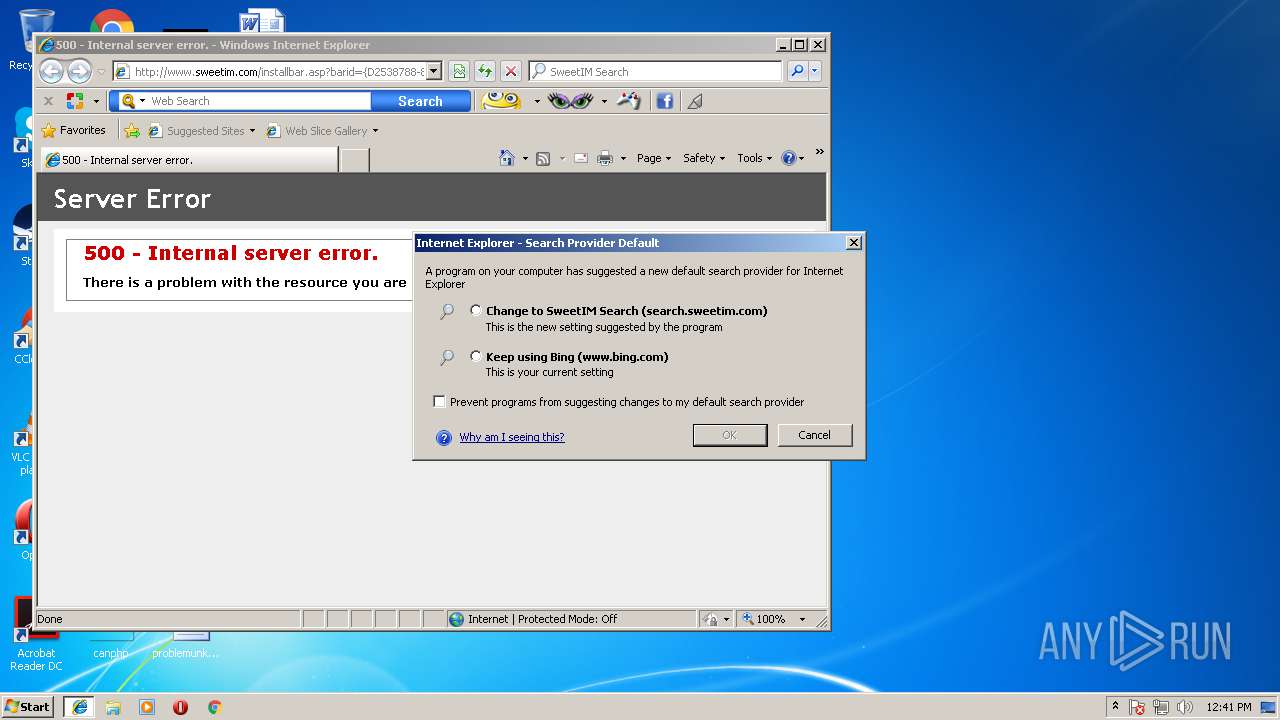The width and height of the screenshot is (1280, 720).
Task: Check Prevent programs from suggesting changes
Action: coord(439,402)
